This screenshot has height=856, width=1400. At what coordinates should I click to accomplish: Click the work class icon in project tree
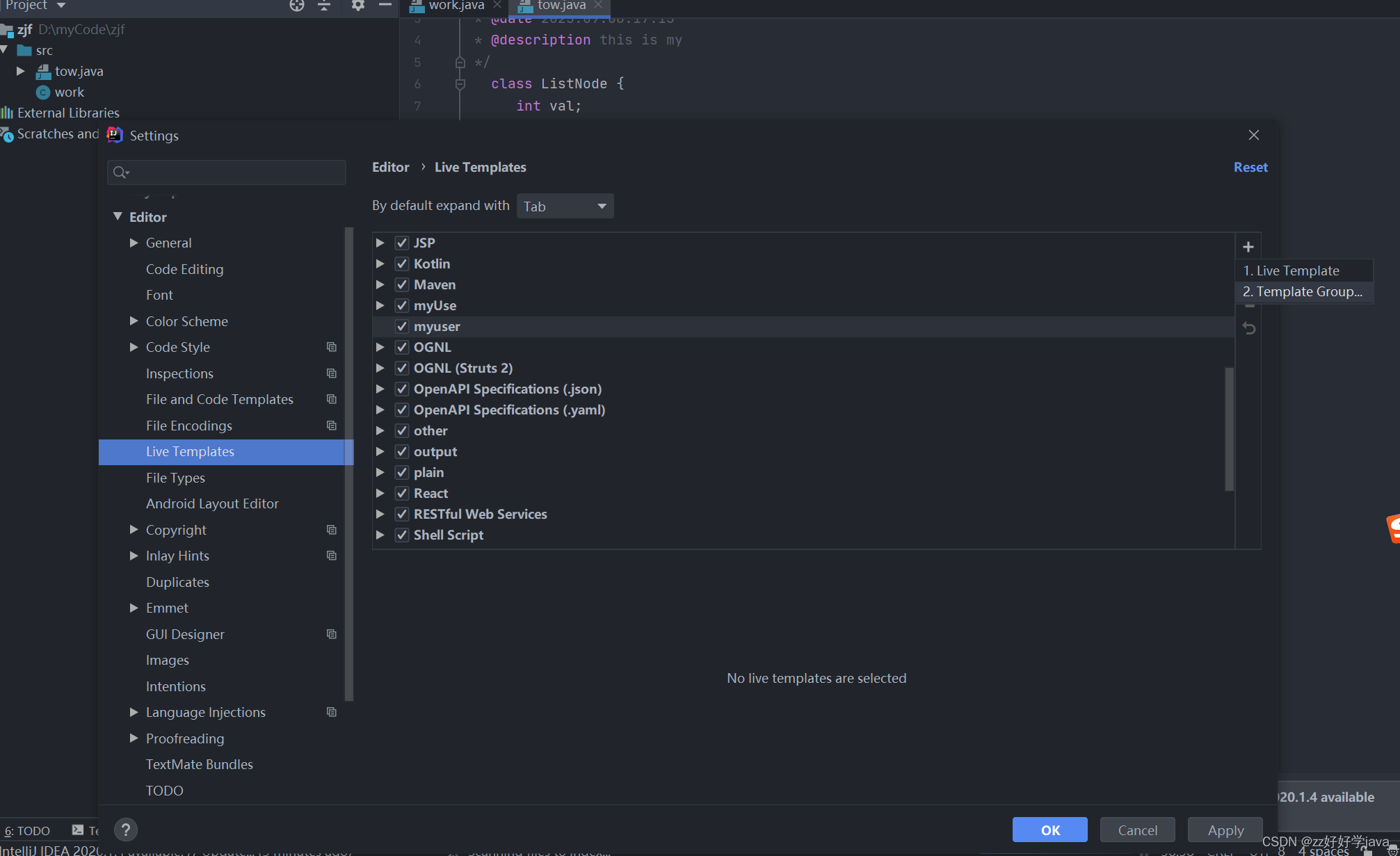coord(43,92)
